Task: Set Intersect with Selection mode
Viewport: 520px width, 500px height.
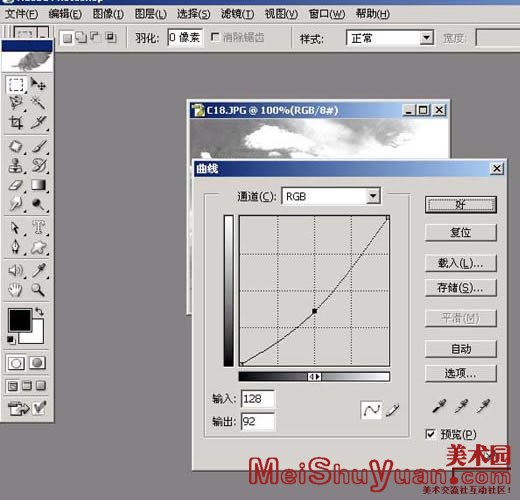Action: pyautogui.click(x=110, y=37)
